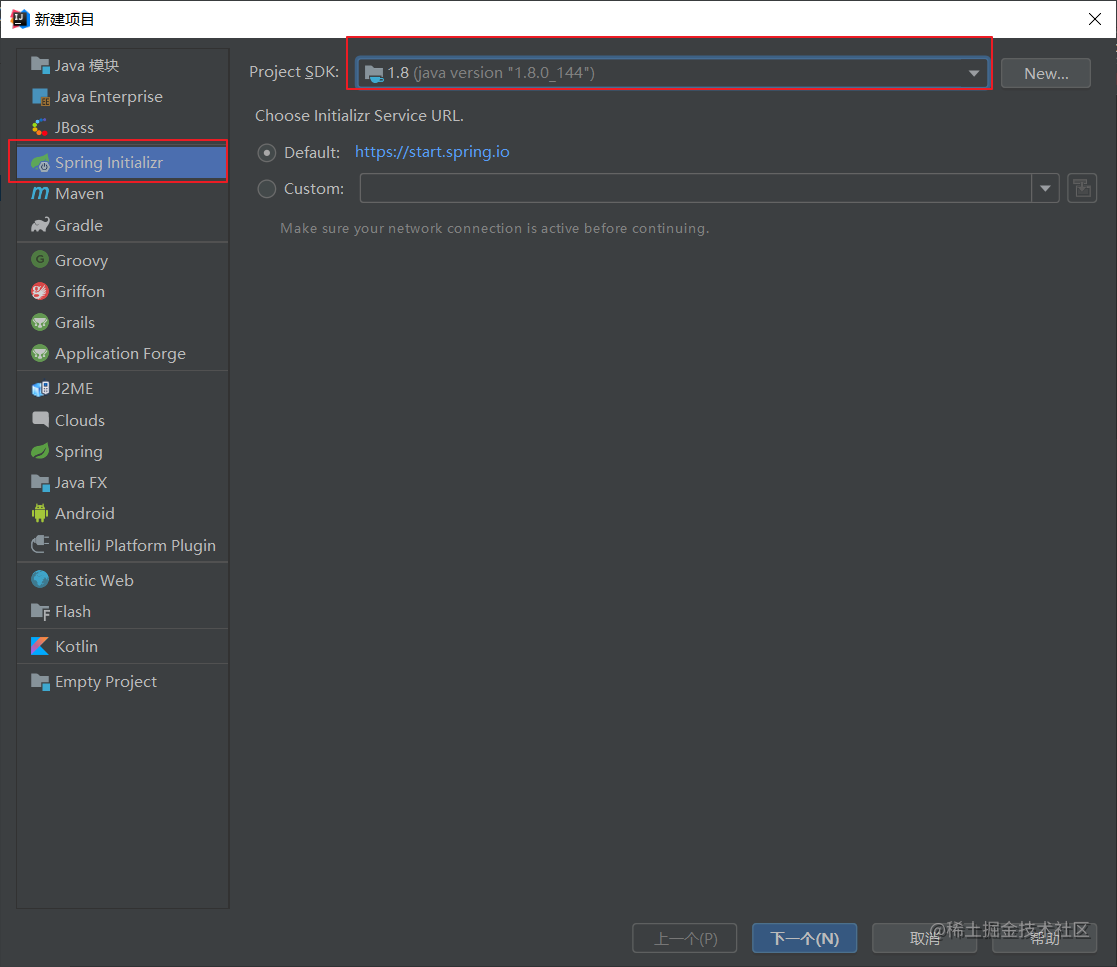Click the 取消 cancel button

pos(925,938)
